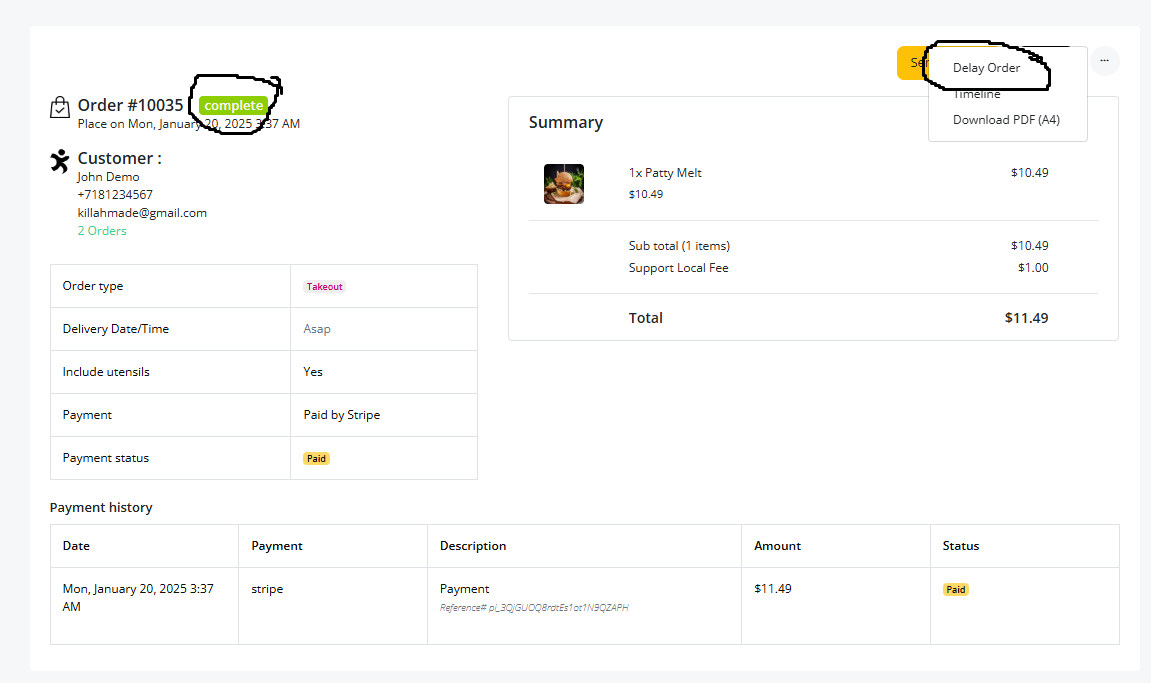This screenshot has height=683, width=1151.
Task: Choose Timeline in the dropdown menu
Action: (x=976, y=94)
